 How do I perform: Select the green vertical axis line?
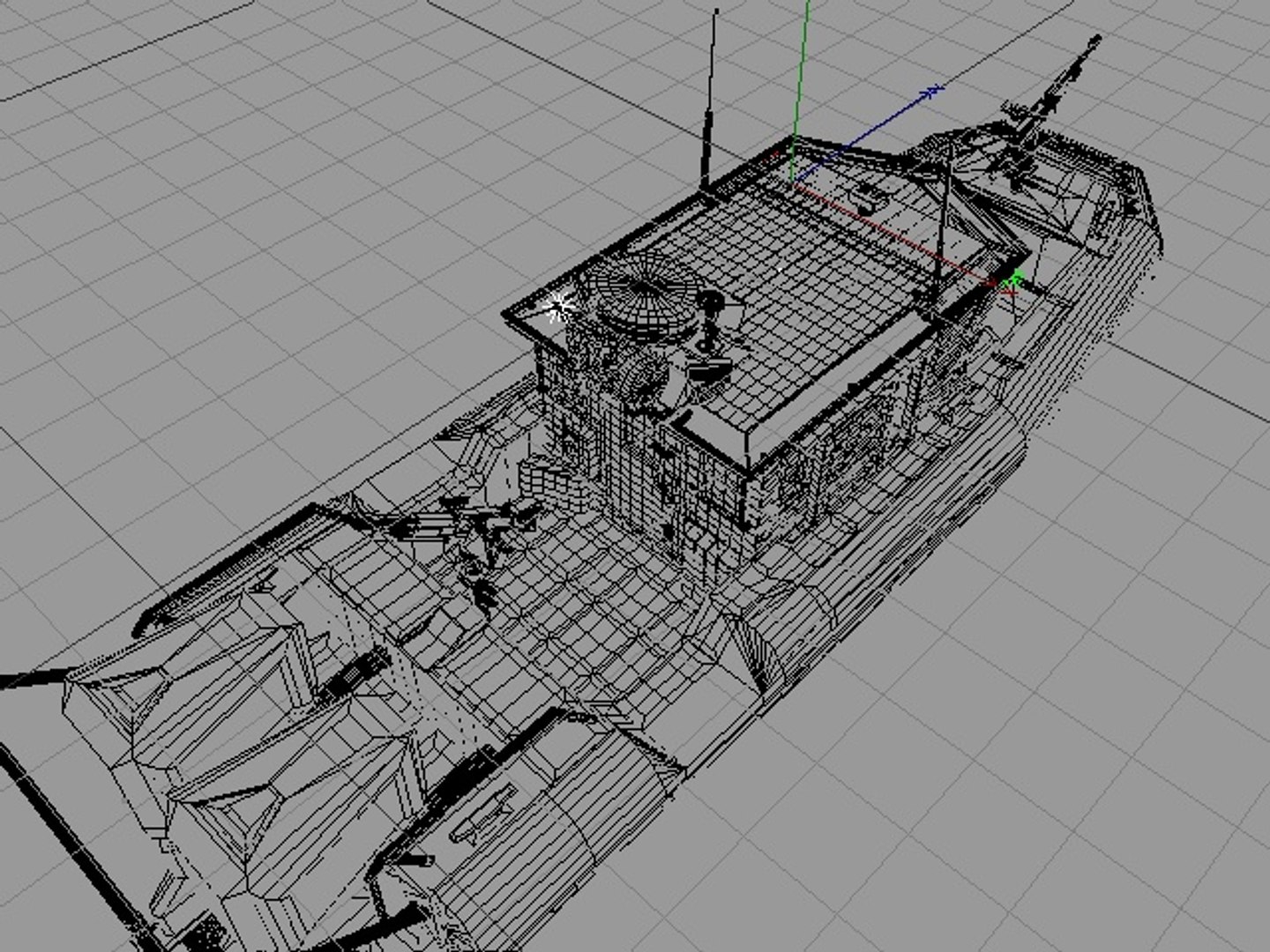click(800, 91)
